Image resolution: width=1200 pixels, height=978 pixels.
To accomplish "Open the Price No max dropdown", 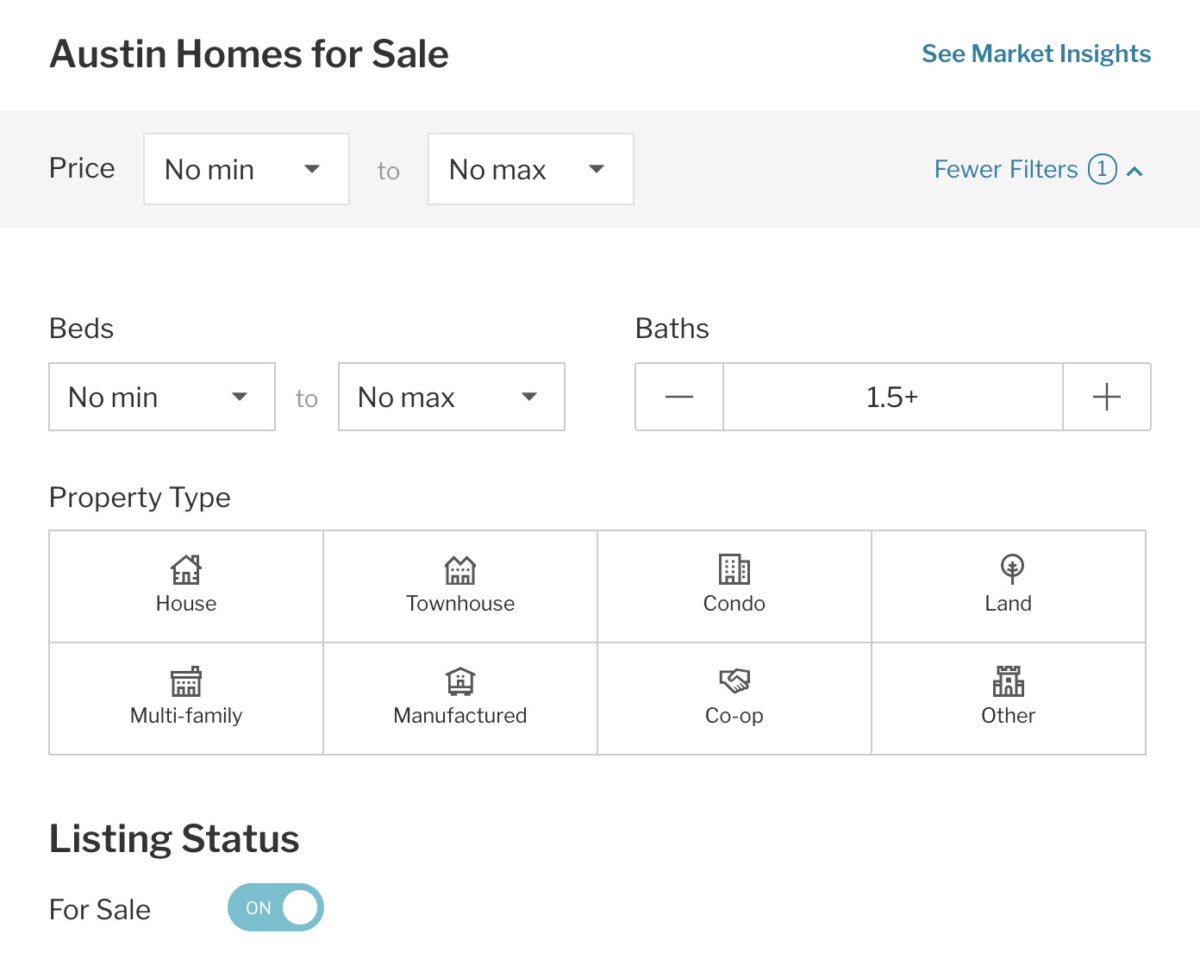I will [531, 169].
